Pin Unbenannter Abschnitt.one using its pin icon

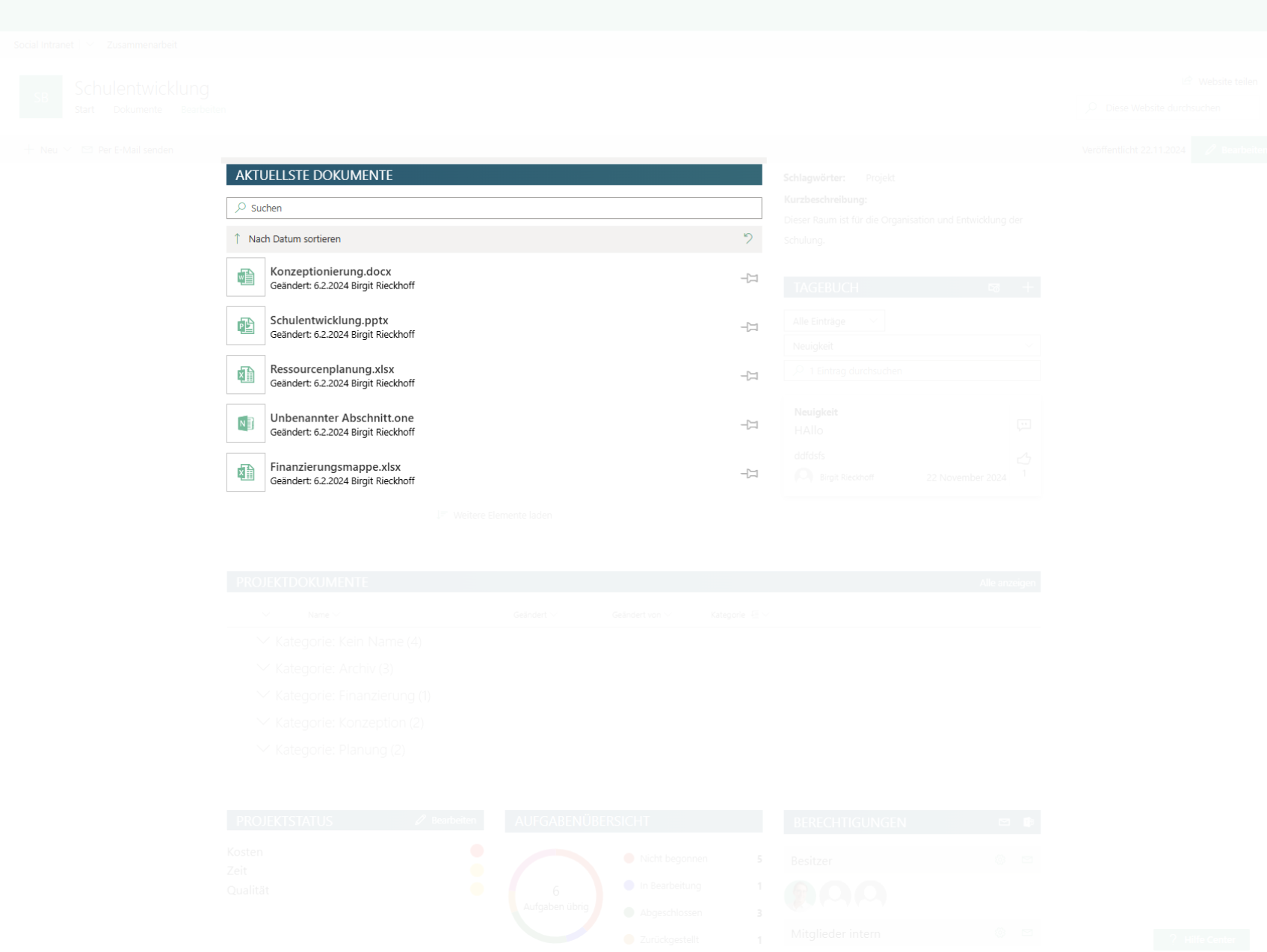point(750,424)
